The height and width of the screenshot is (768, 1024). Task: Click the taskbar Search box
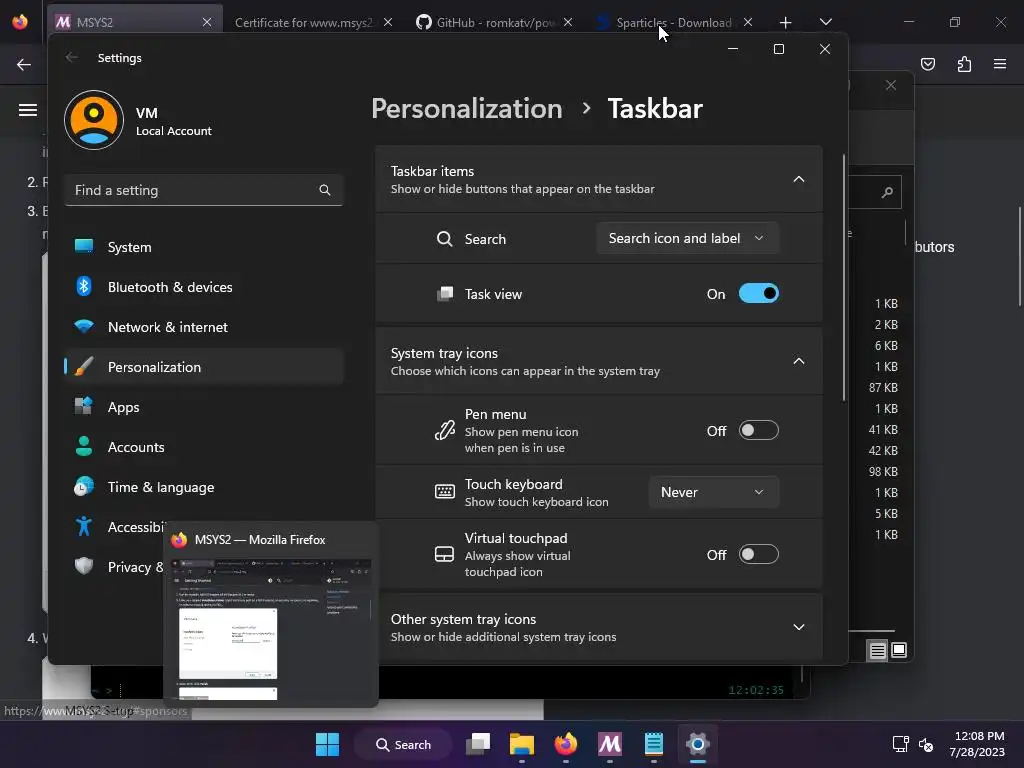tap(403, 744)
